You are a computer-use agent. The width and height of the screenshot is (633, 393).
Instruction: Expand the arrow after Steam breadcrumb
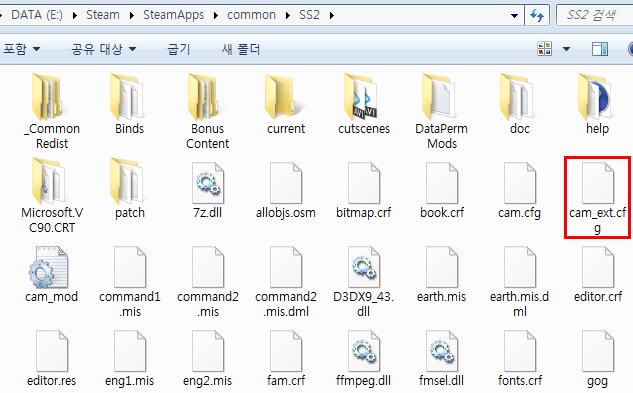132,16
